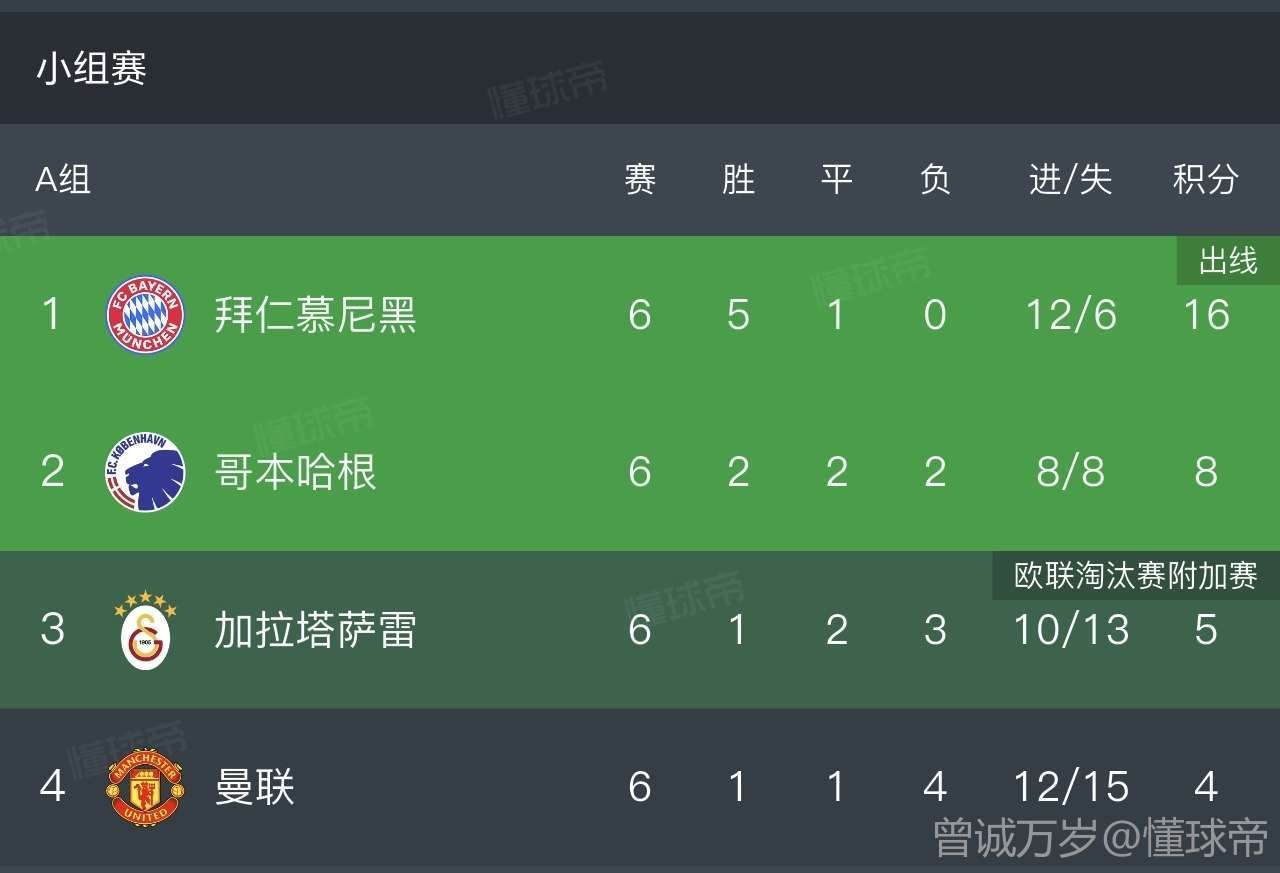Click the 进/失 column header
This screenshot has width=1280, height=873.
[1070, 180]
